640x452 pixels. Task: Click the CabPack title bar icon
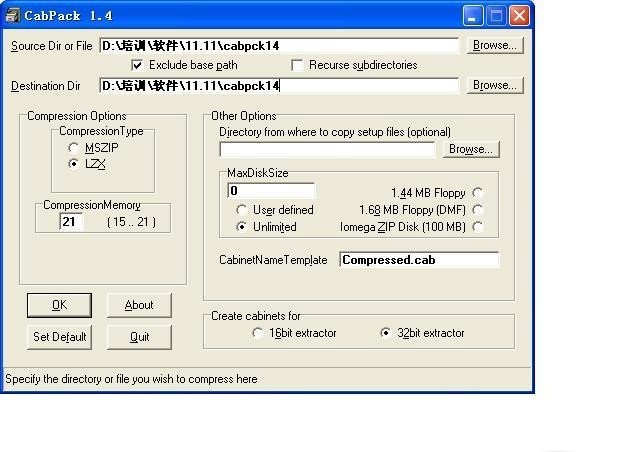12,16
